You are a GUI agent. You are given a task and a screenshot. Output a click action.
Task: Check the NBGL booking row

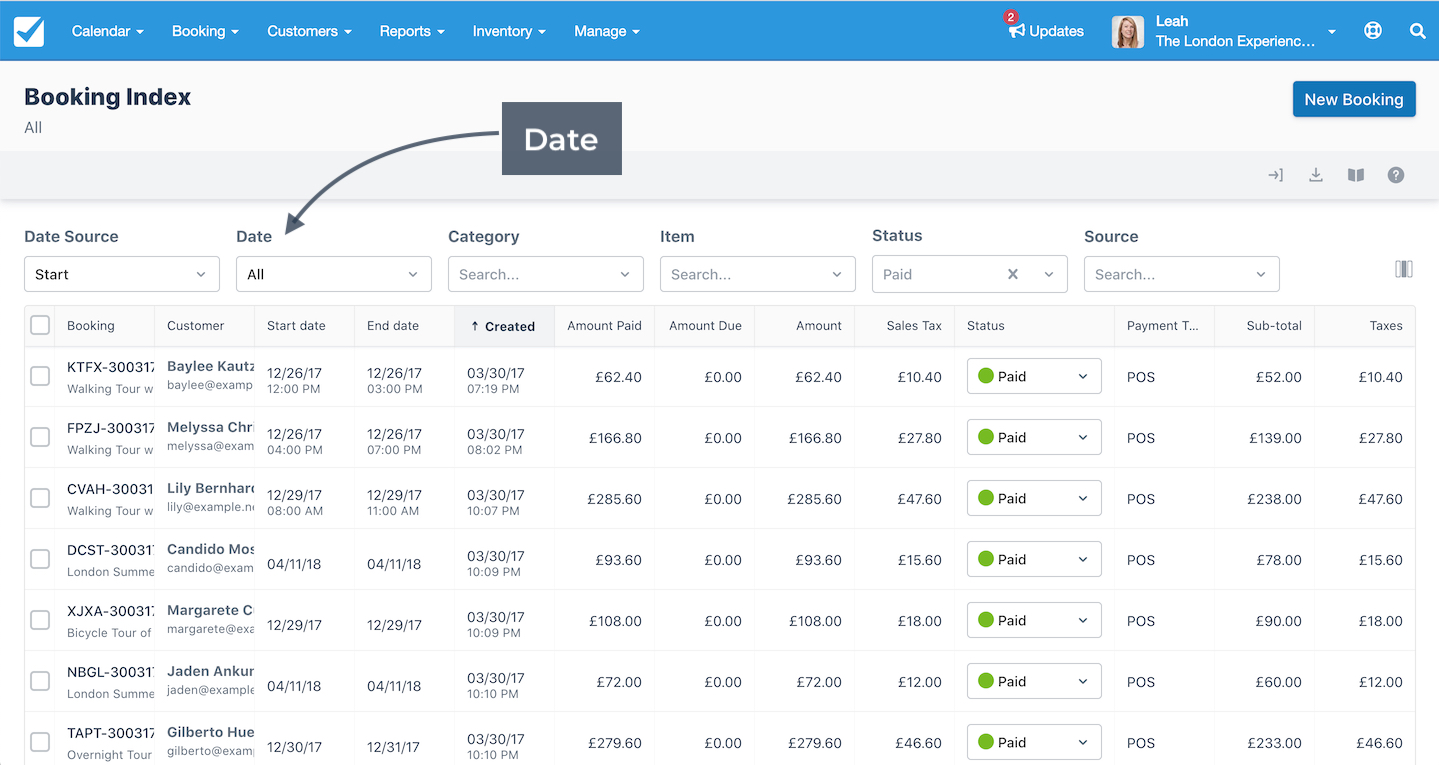tap(40, 681)
